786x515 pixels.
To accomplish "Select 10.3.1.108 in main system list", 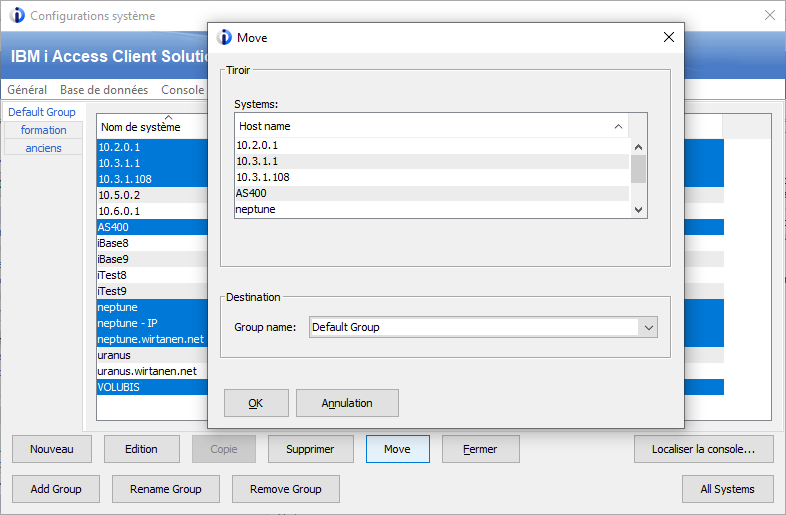I will [x=152, y=179].
